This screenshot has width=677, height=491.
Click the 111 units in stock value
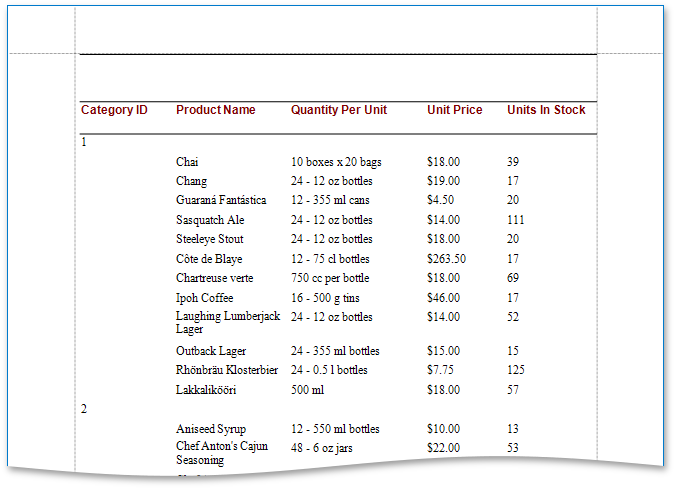click(515, 220)
